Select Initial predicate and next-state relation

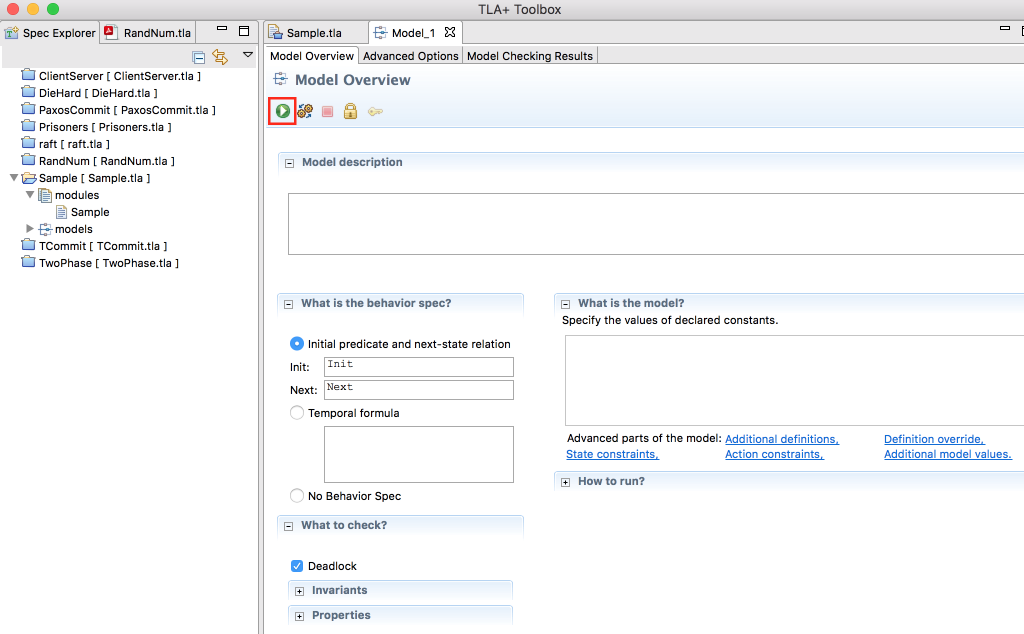click(296, 343)
